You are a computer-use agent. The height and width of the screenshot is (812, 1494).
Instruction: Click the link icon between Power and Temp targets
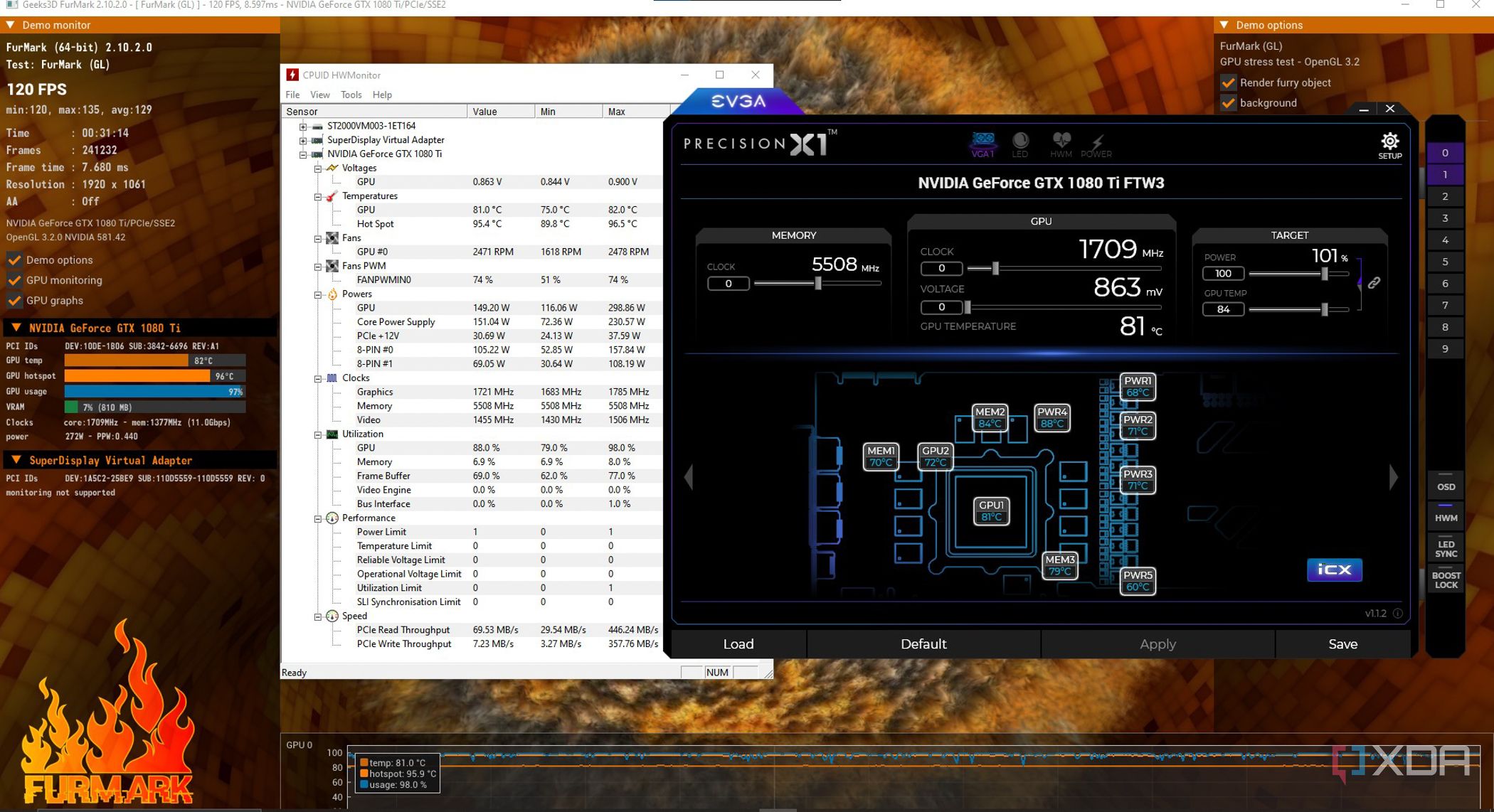[1374, 283]
